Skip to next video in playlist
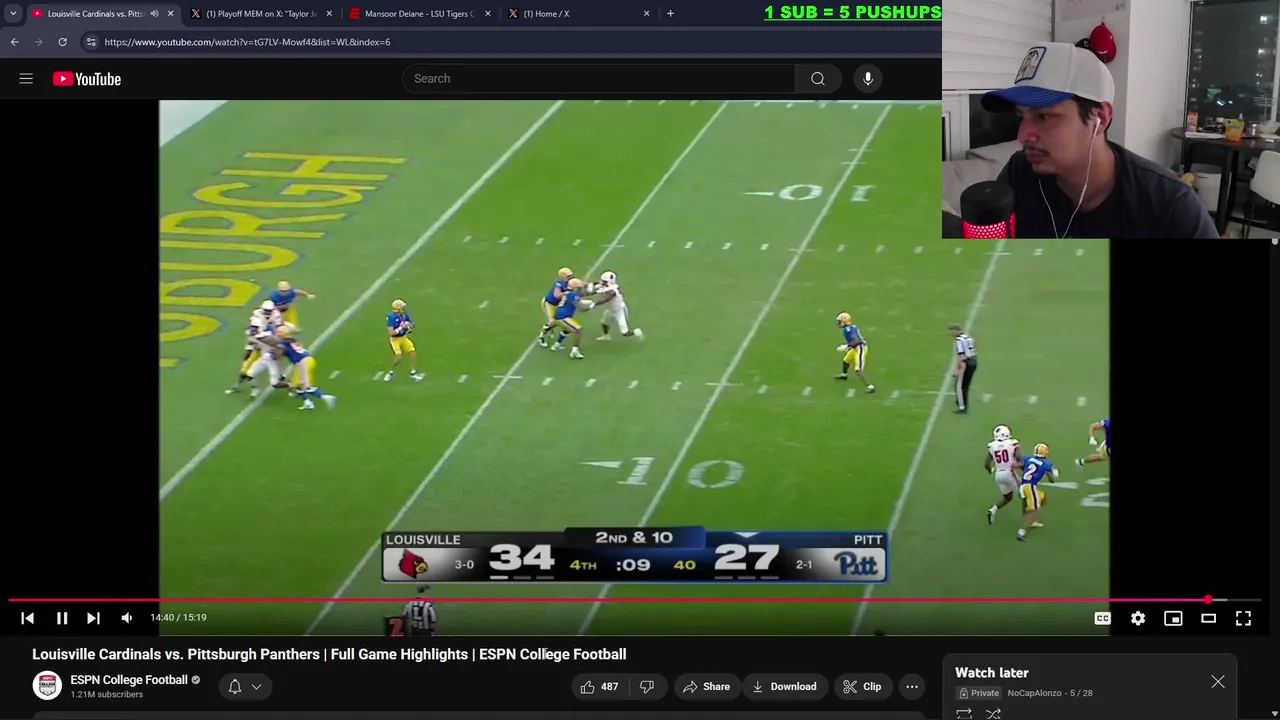This screenshot has height=720, width=1280. click(93, 618)
